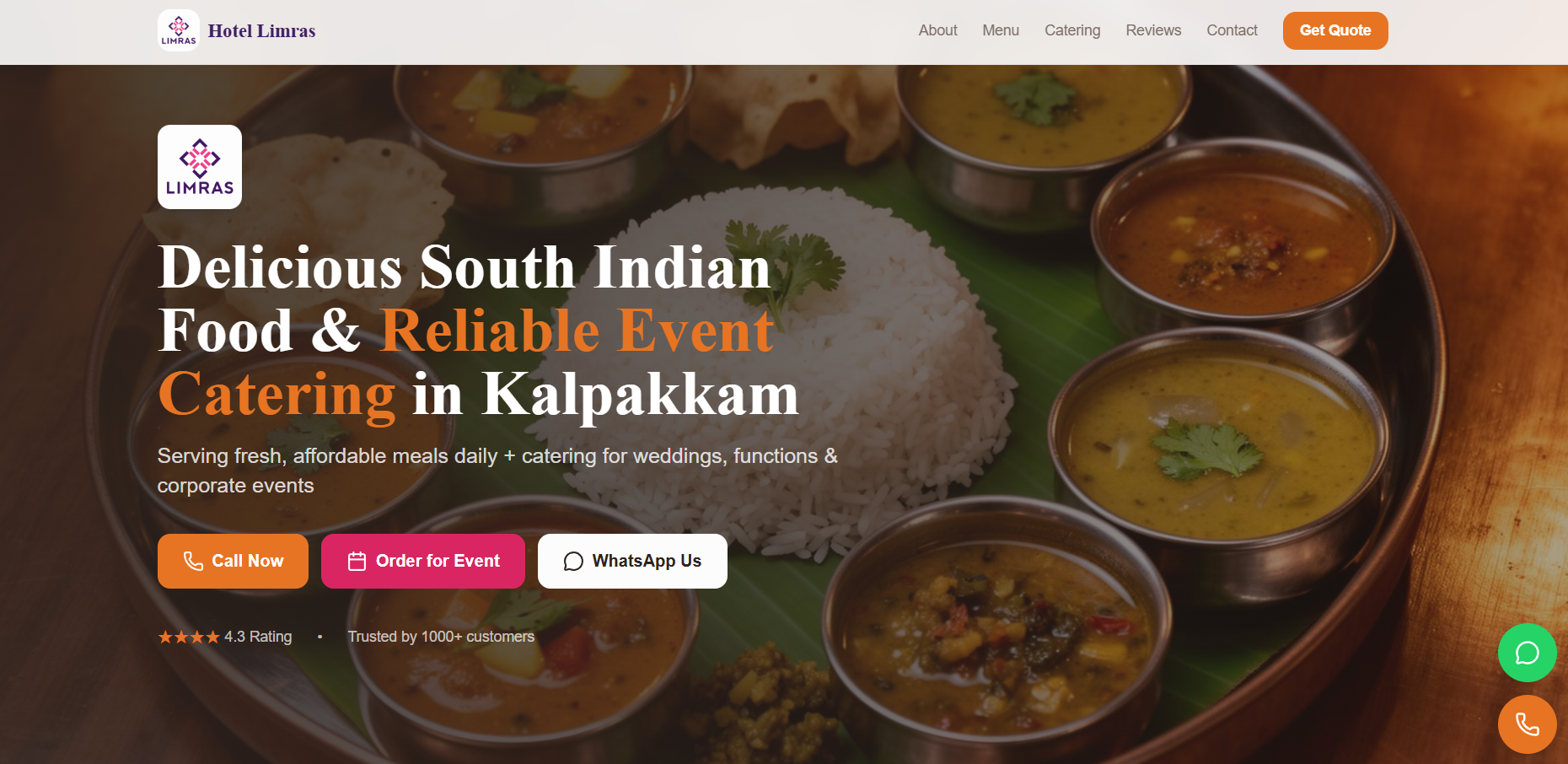1568x764 pixels.
Task: Click the WhatsApp Us button label
Action: (647, 561)
